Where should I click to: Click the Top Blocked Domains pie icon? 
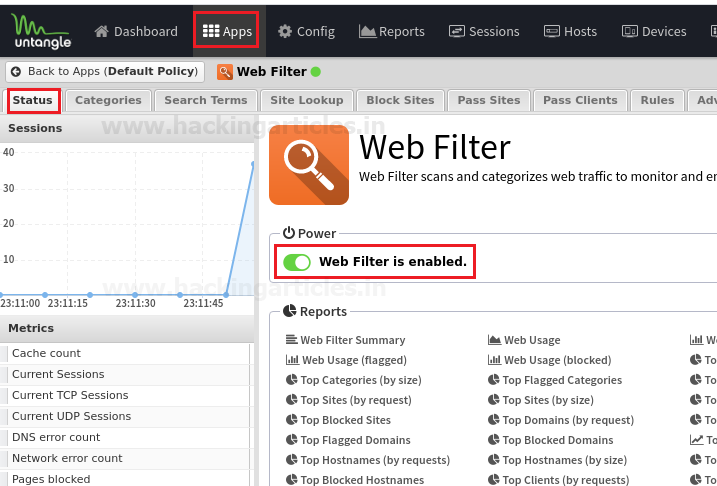click(493, 439)
